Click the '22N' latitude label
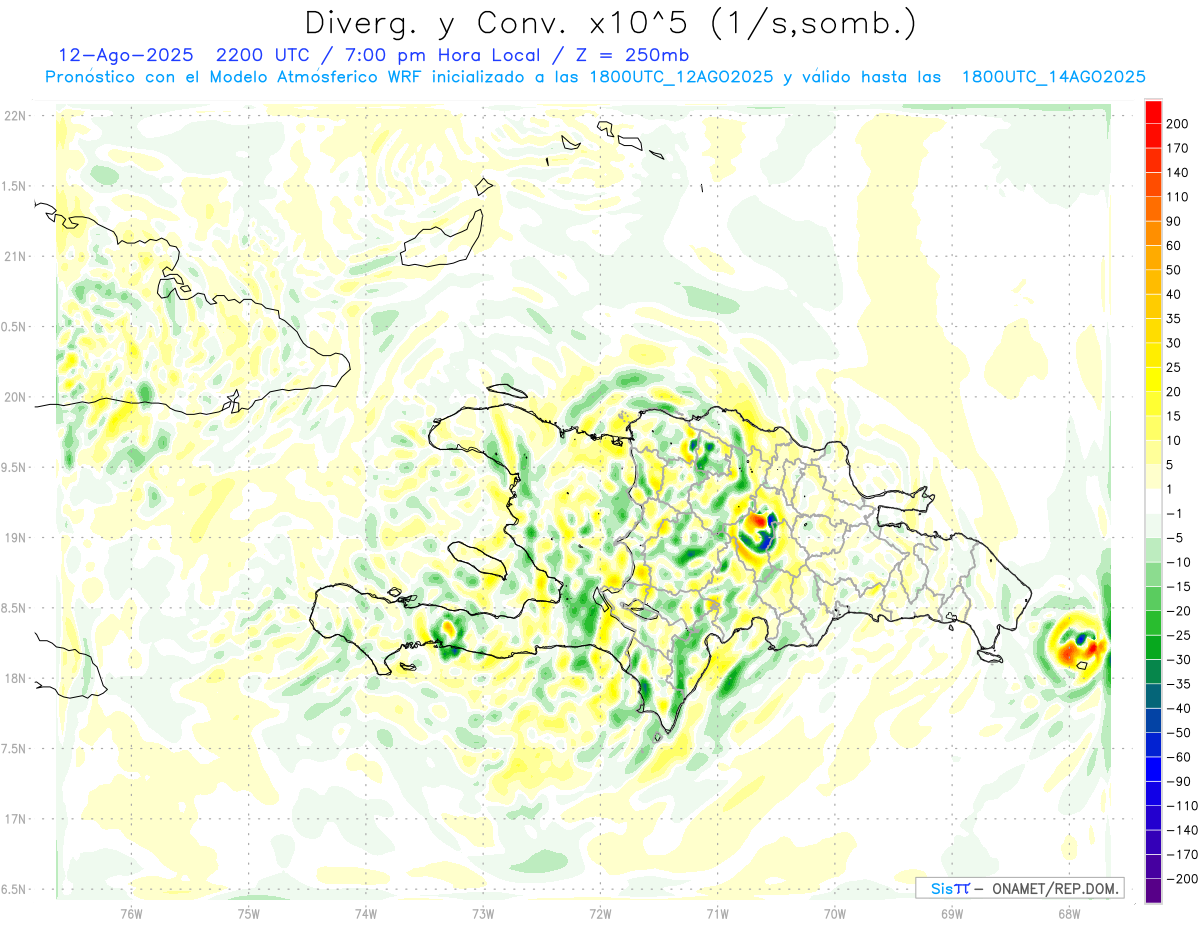This screenshot has width=1200, height=927. coord(15,116)
